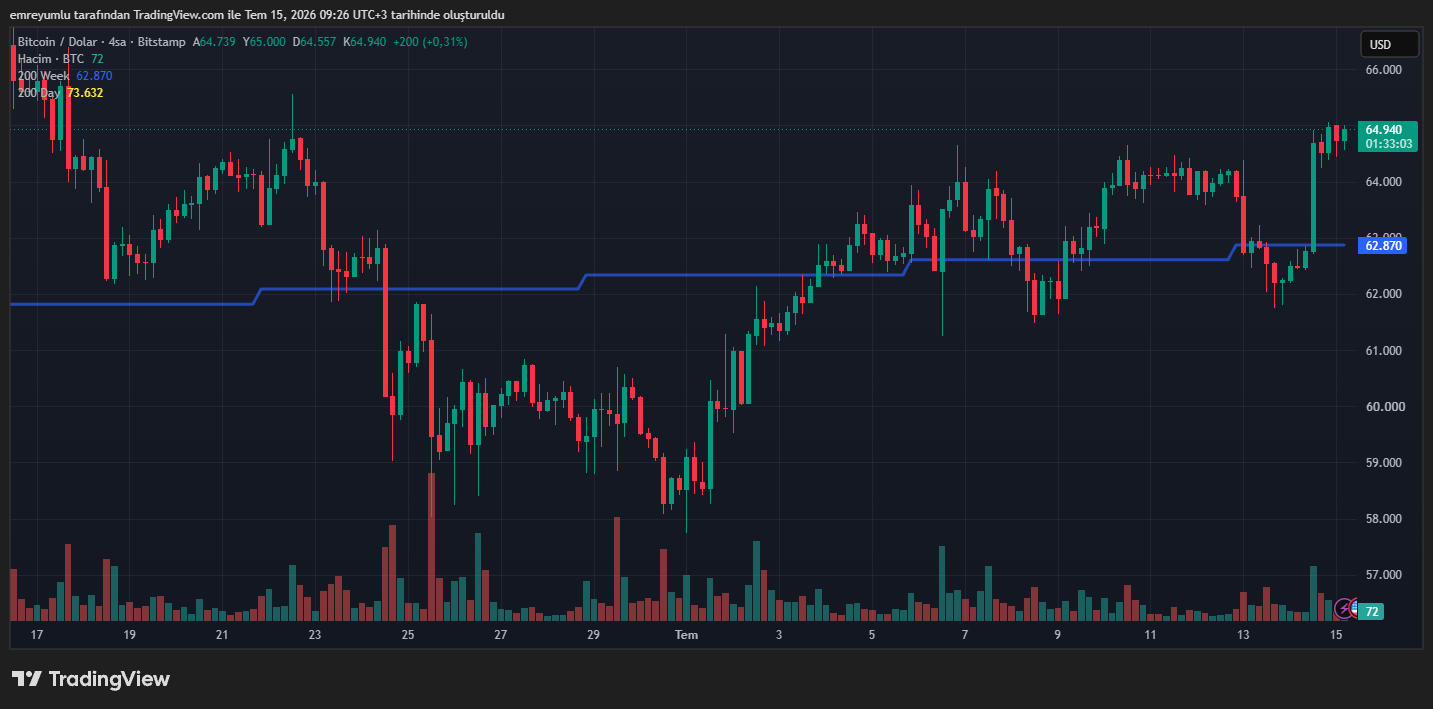
Task: Click the 64.000 price axis label
Action: click(x=1383, y=182)
